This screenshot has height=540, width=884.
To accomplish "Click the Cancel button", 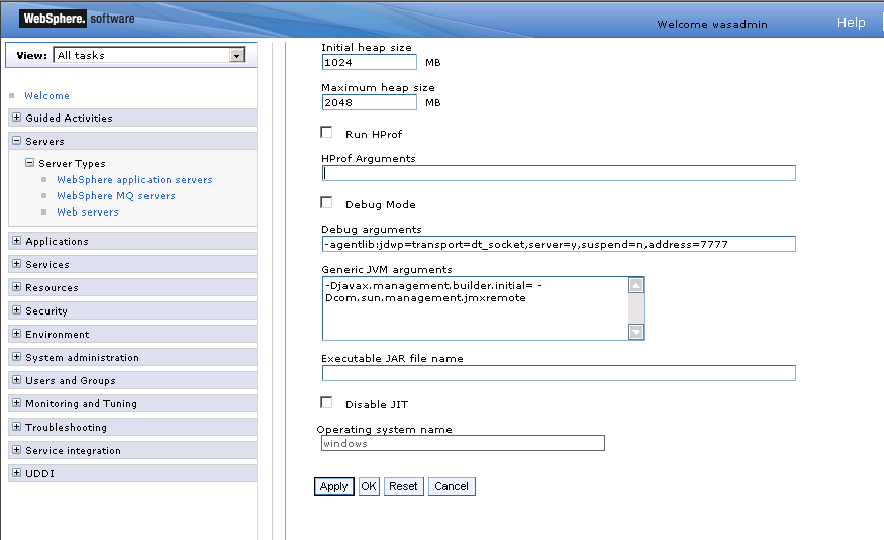I will click(x=452, y=486).
